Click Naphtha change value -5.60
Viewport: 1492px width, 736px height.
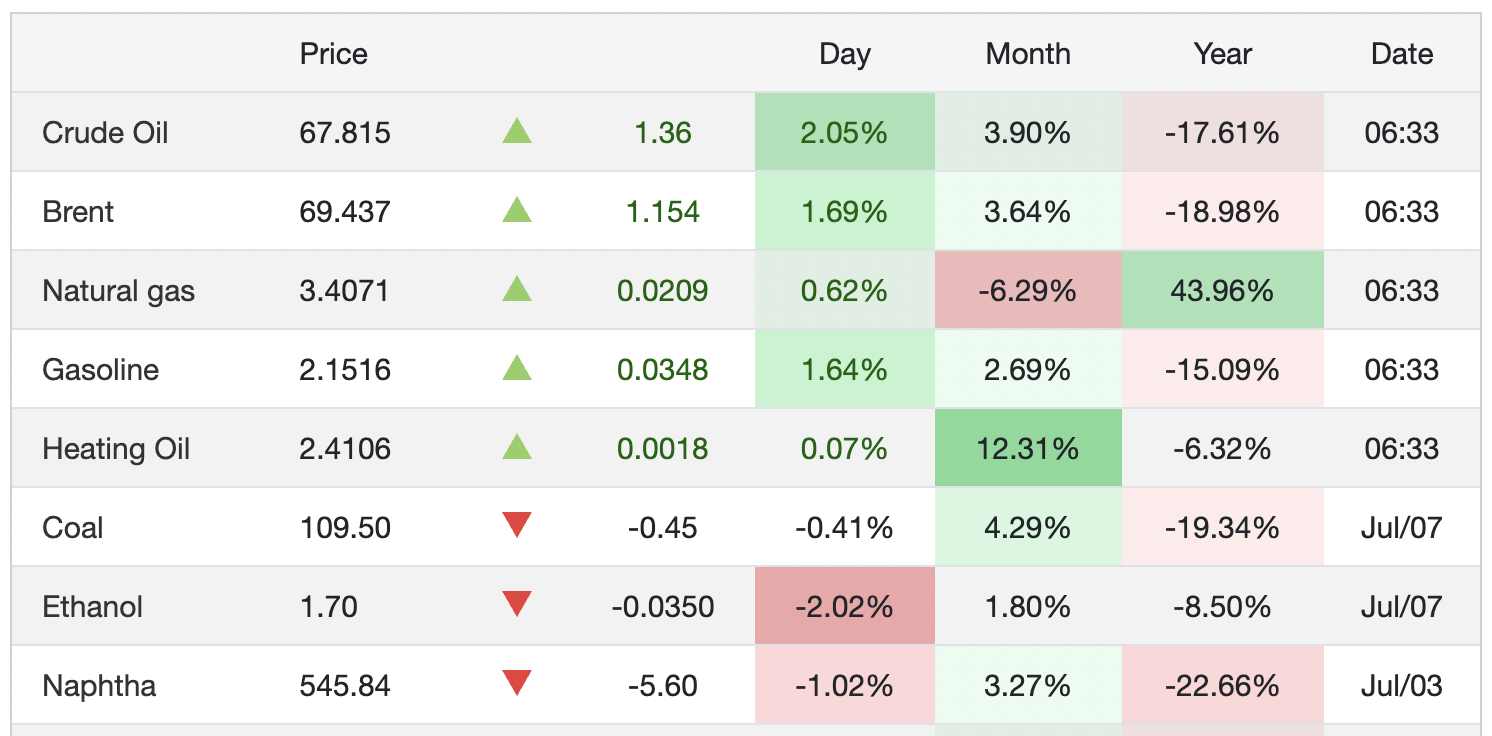pyautogui.click(x=662, y=685)
